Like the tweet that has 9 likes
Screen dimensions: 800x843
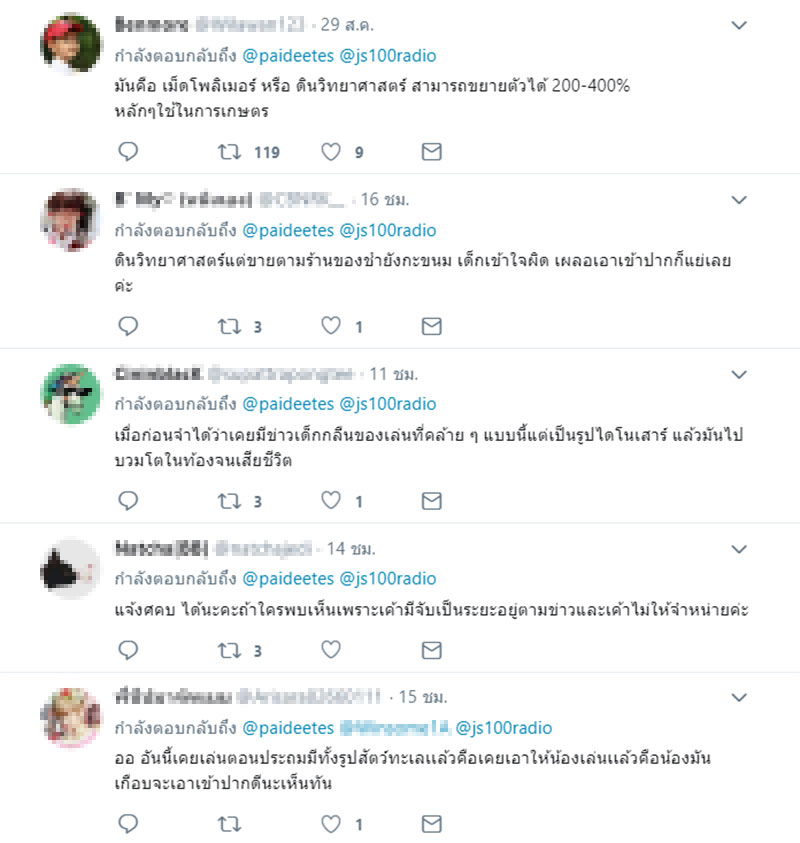(331, 152)
